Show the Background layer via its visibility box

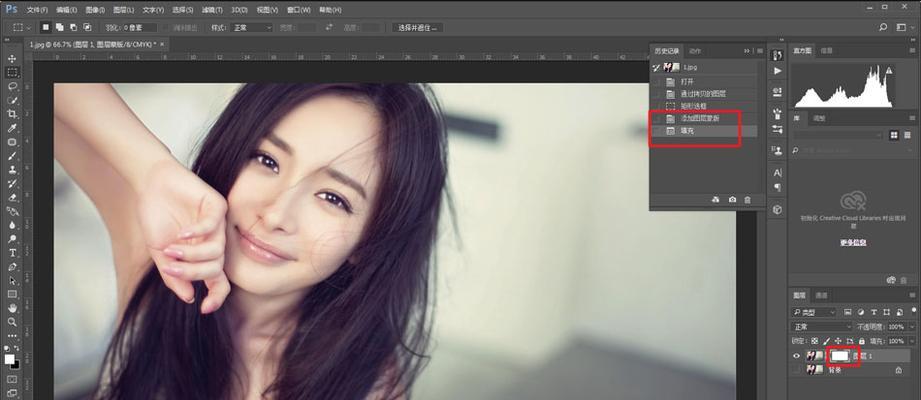click(797, 370)
